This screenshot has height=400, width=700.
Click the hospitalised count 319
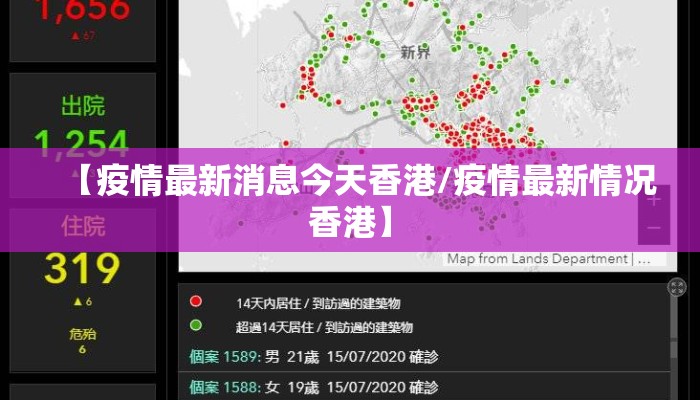click(x=82, y=269)
